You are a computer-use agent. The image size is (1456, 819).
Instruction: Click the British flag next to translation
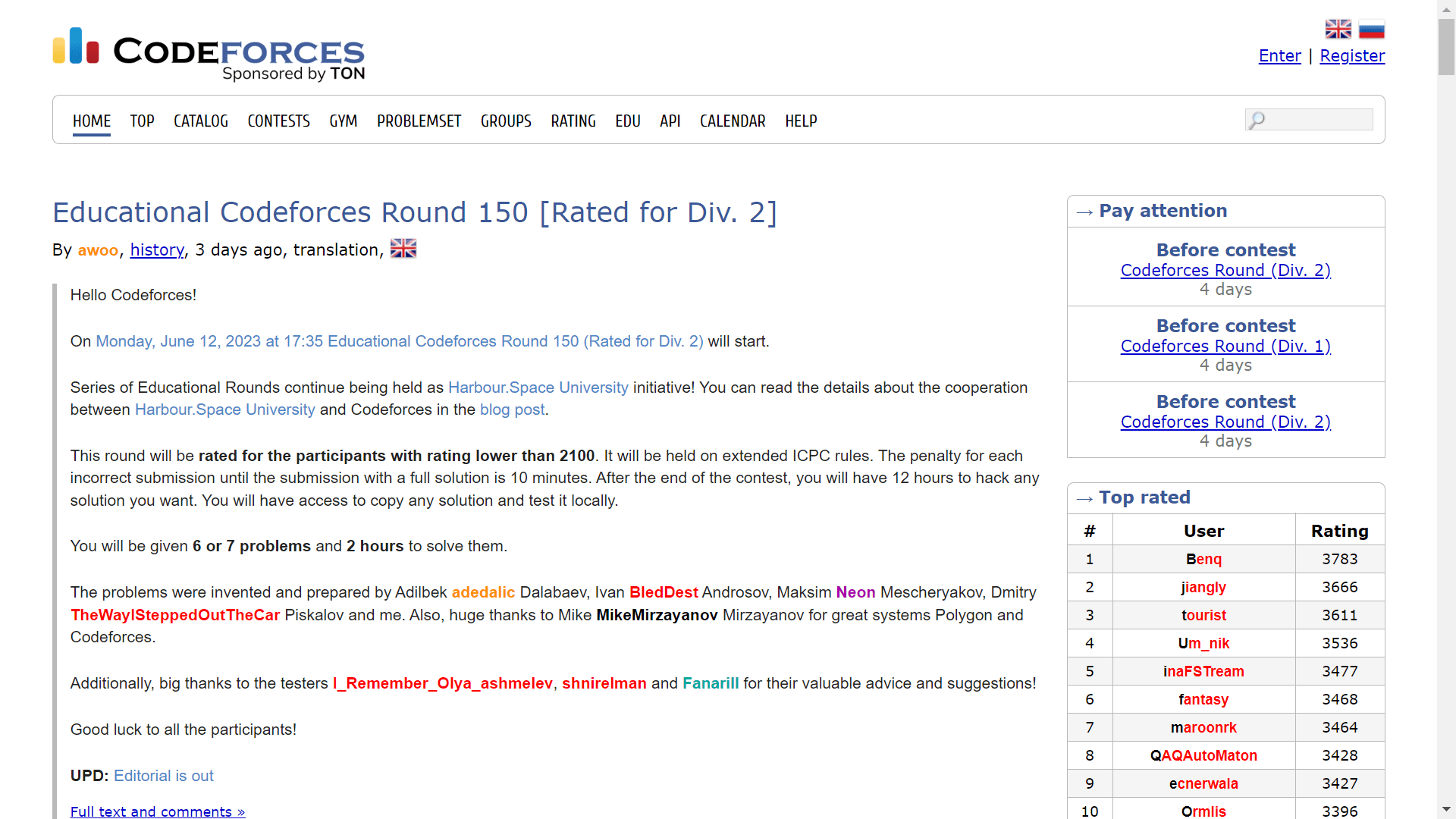[x=403, y=248]
